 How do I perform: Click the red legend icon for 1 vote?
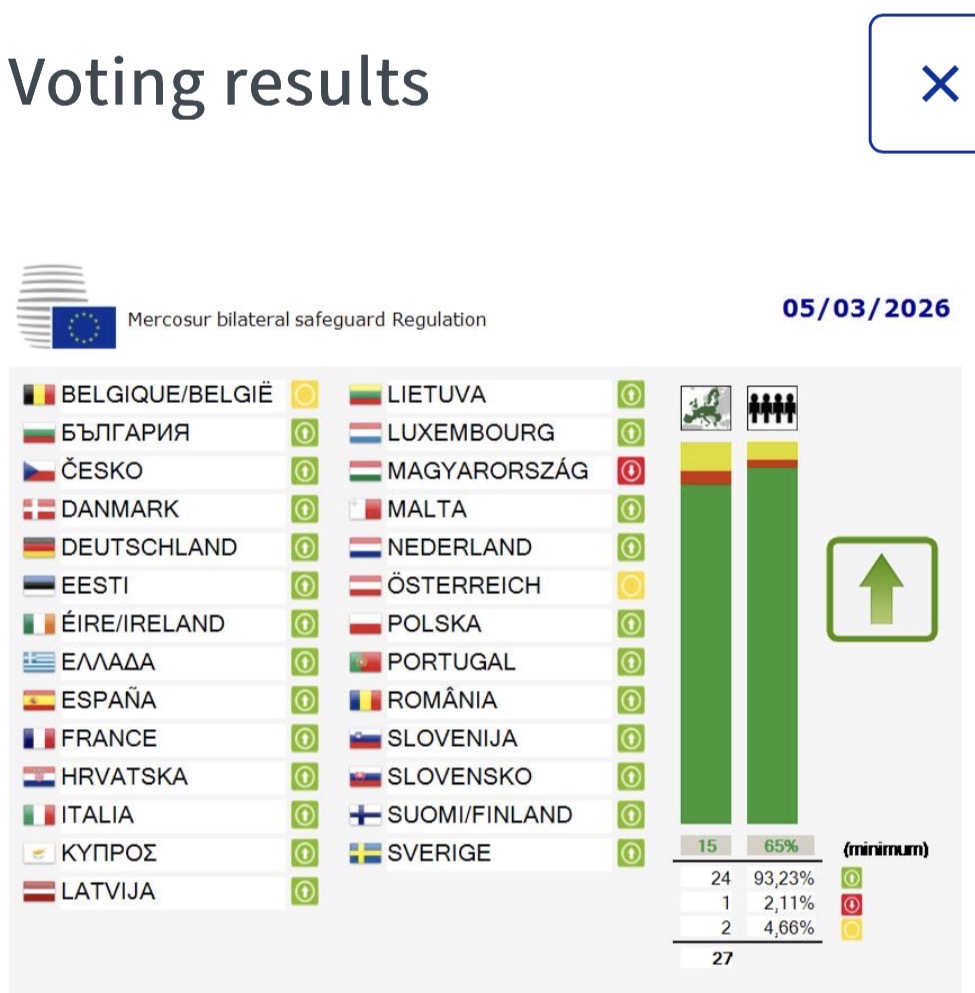(x=853, y=904)
